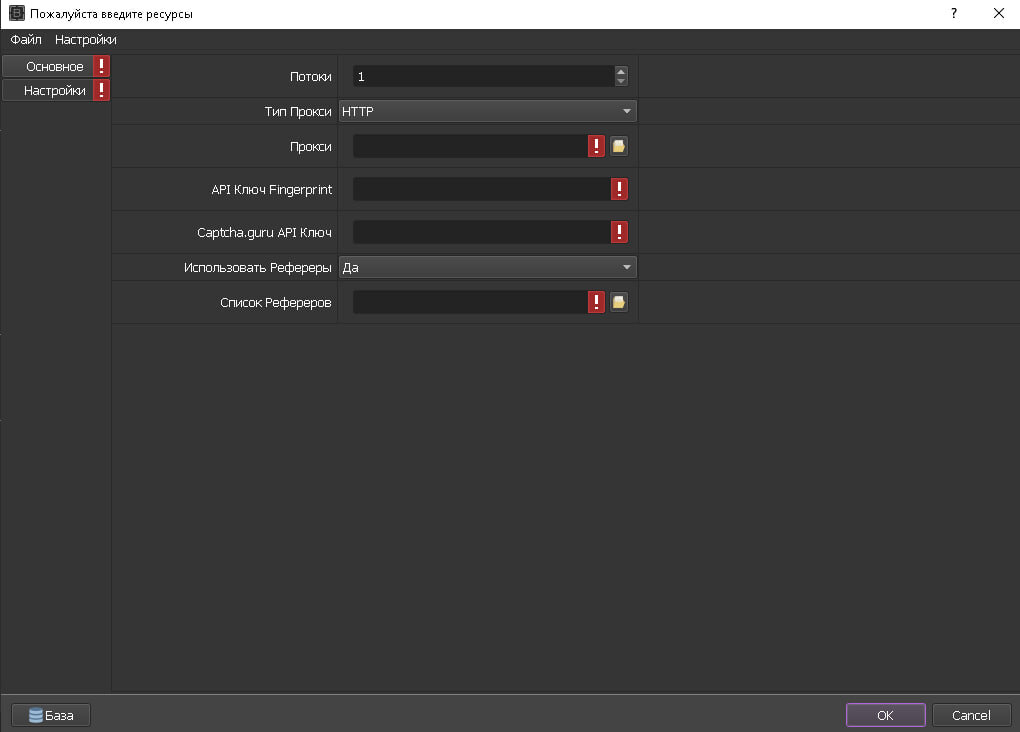Image resolution: width=1020 pixels, height=732 pixels.
Task: Open the Настройки menu in menu bar
Action: pos(86,40)
